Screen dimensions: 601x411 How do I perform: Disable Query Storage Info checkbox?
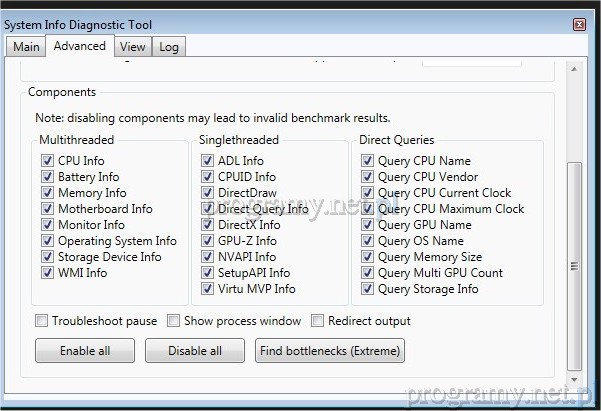coord(368,289)
